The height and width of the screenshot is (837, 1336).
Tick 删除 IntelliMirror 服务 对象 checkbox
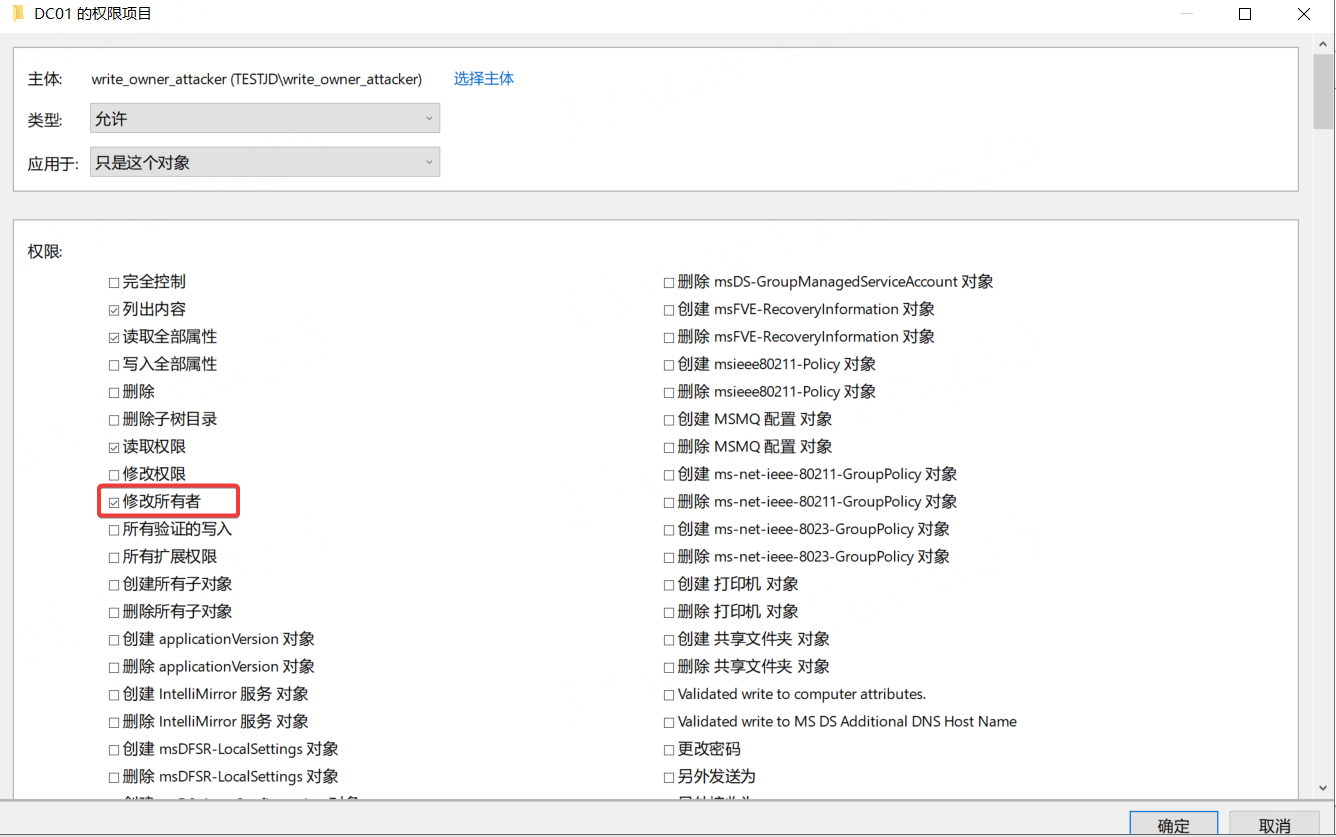(x=114, y=722)
